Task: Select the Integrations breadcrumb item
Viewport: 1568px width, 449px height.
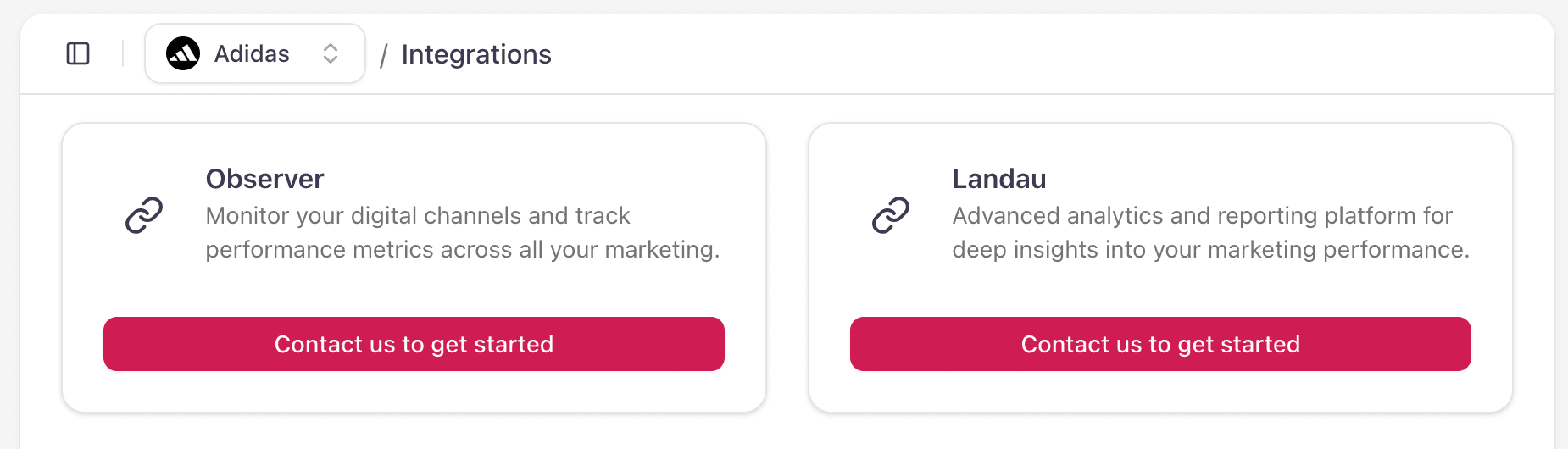Action: pyautogui.click(x=476, y=54)
